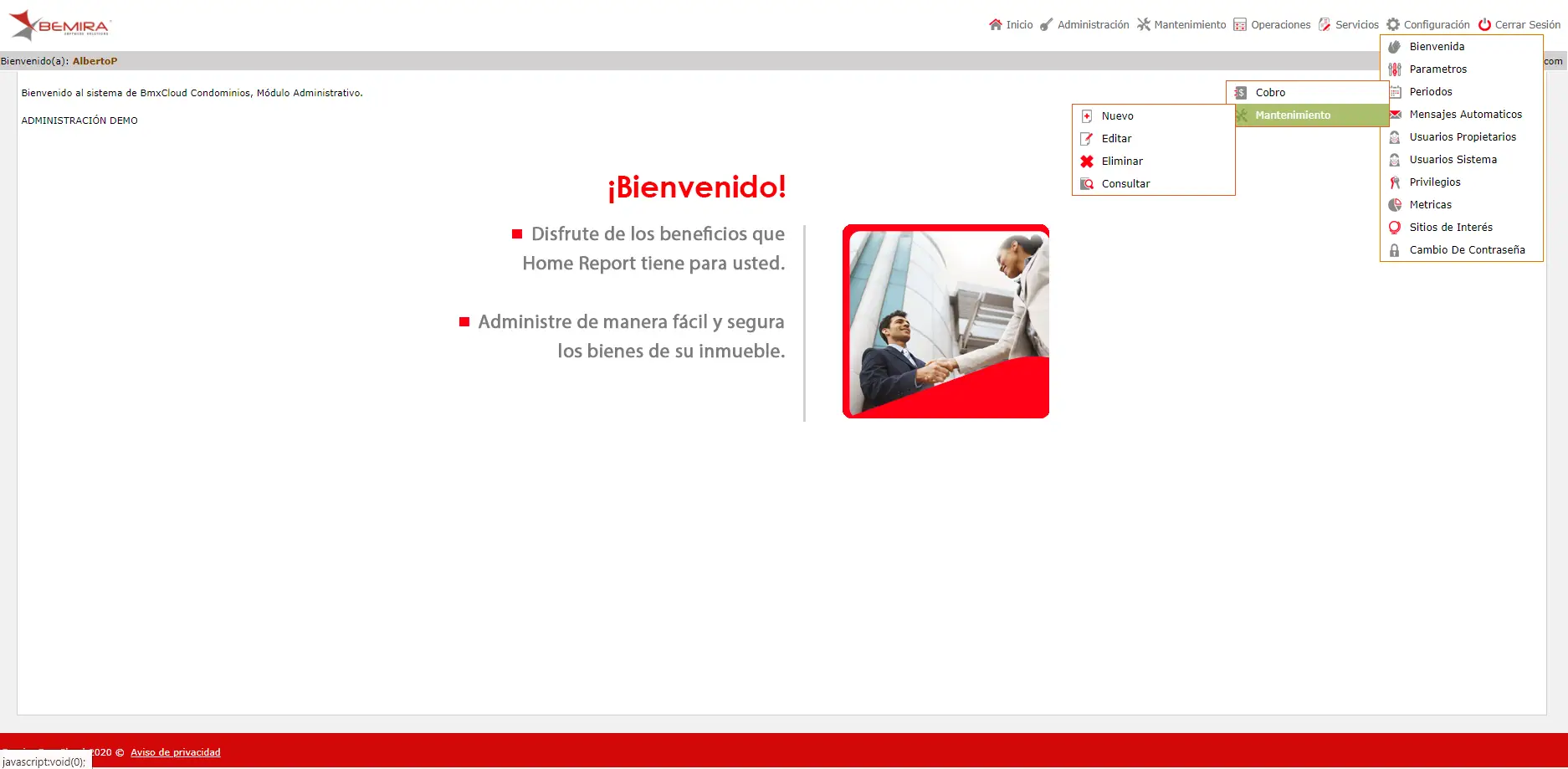Expand highlighted Mantenimiento submenu item

(x=1308, y=115)
